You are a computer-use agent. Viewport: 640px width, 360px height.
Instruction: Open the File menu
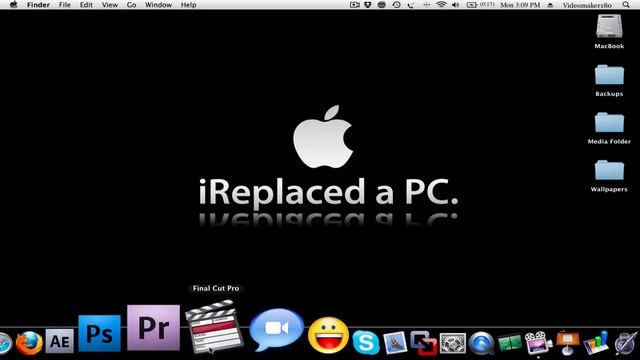click(x=64, y=5)
